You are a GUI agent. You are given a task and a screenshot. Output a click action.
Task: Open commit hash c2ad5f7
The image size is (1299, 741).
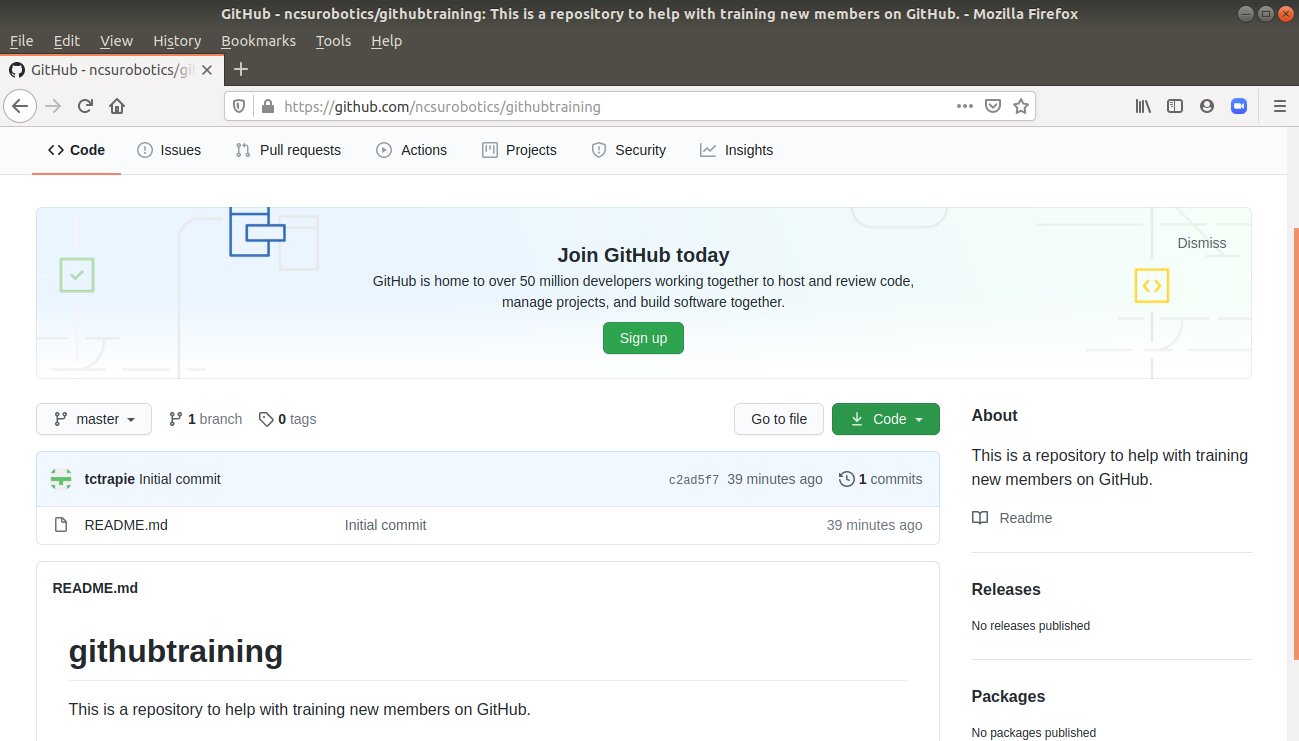(694, 480)
